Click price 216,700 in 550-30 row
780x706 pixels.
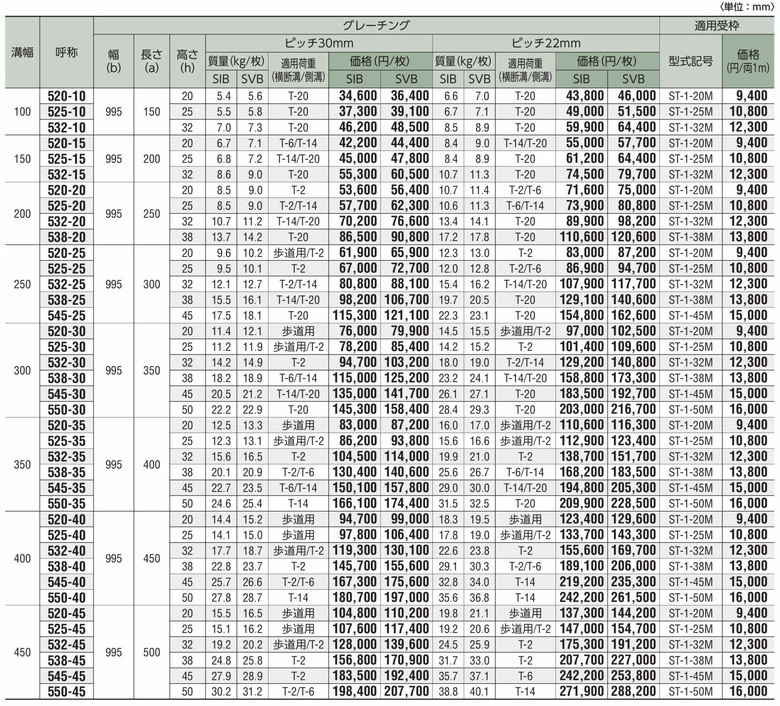click(x=634, y=409)
